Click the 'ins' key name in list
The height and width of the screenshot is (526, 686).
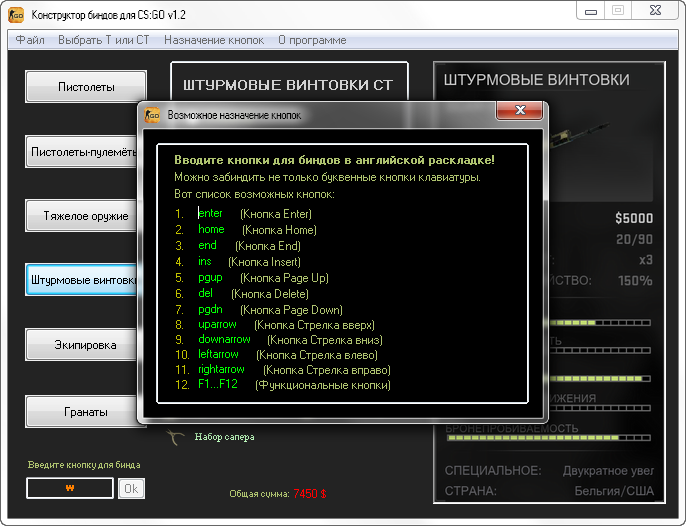tap(205, 261)
